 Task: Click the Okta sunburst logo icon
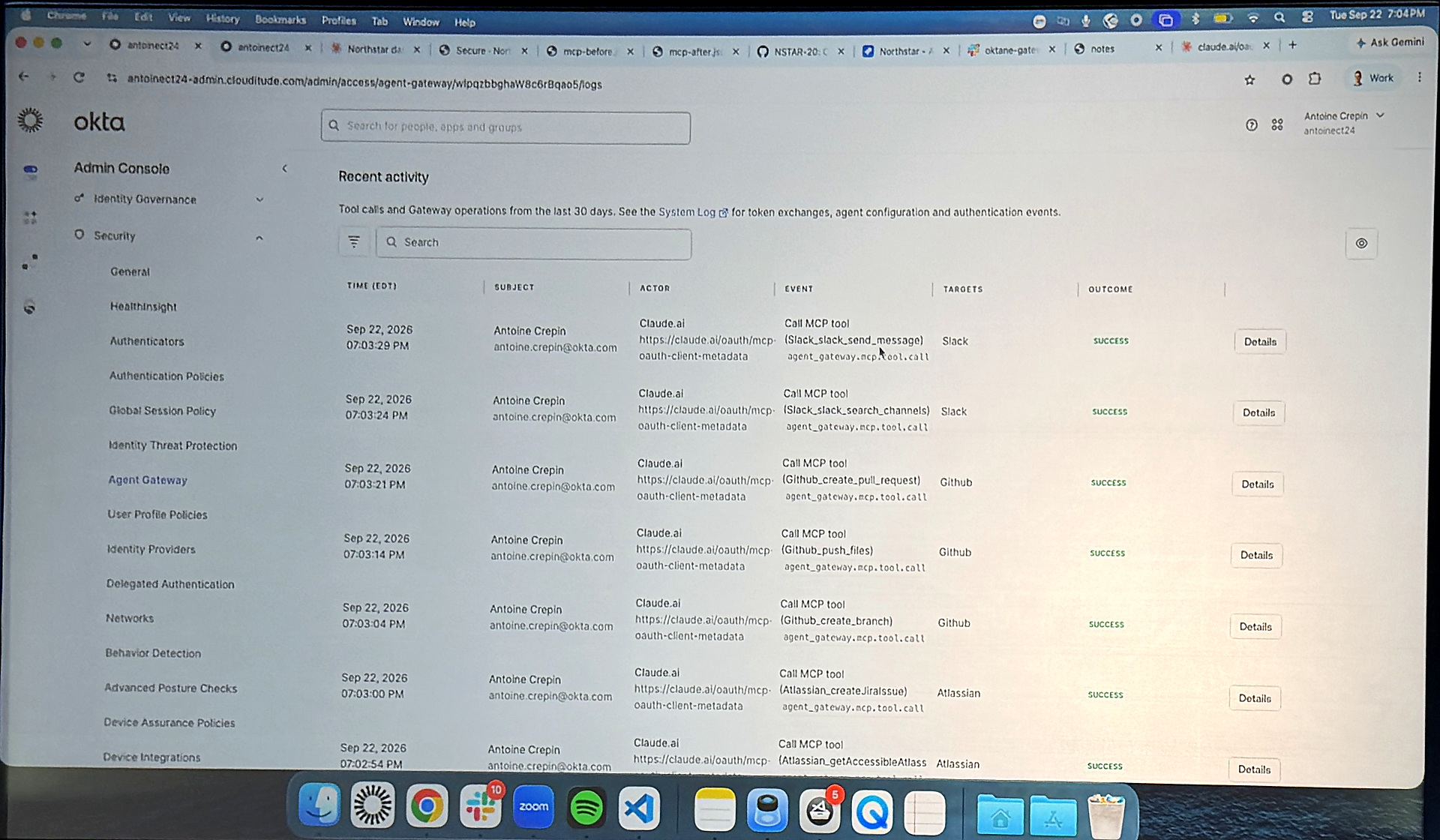pos(31,121)
